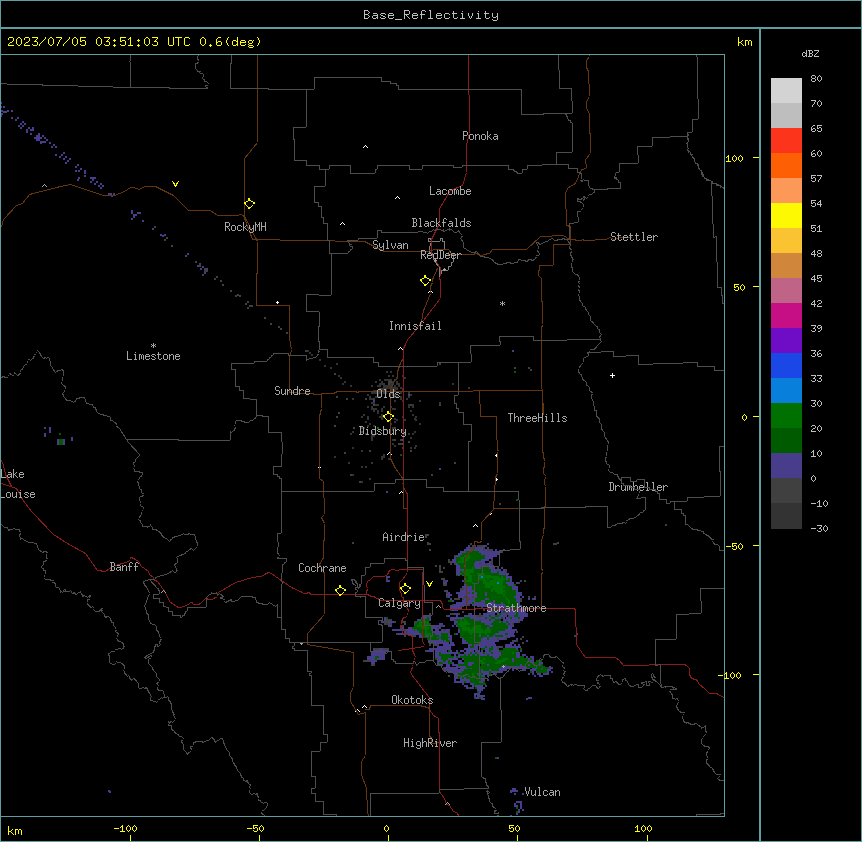Click the yellow diamond marker below RedDeer

point(426,280)
